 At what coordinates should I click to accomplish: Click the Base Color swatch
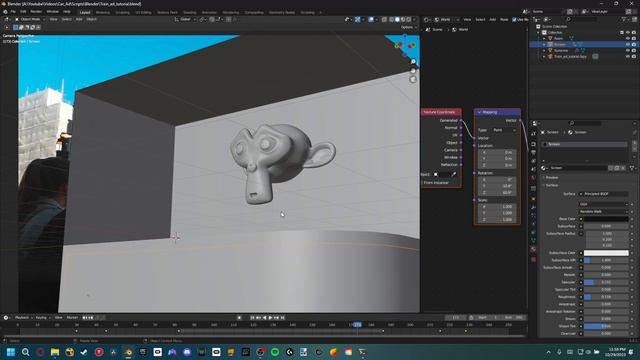coord(606,219)
